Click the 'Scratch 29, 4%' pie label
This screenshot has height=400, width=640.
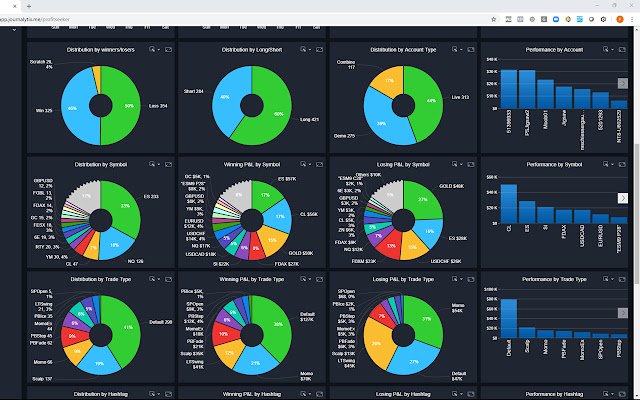[x=41, y=64]
